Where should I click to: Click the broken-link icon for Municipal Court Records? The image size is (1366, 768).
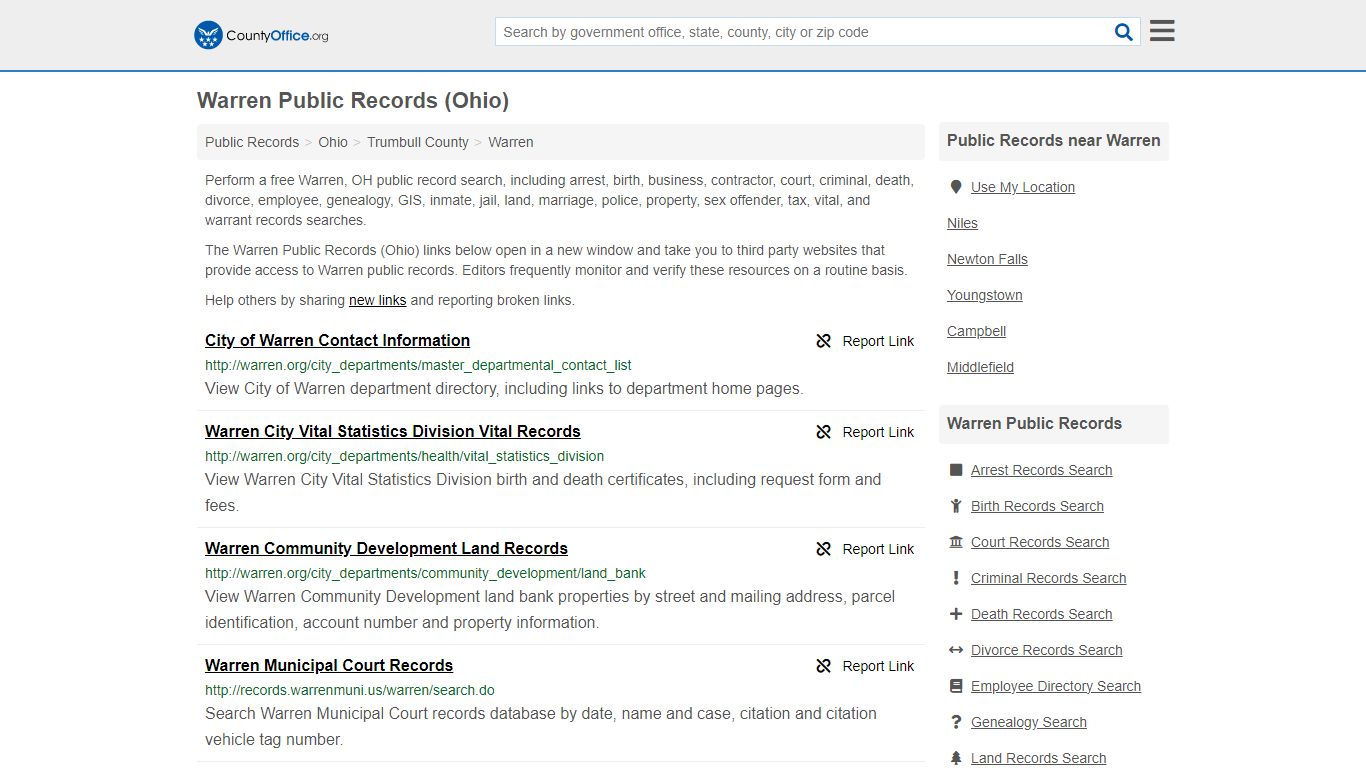click(x=824, y=666)
